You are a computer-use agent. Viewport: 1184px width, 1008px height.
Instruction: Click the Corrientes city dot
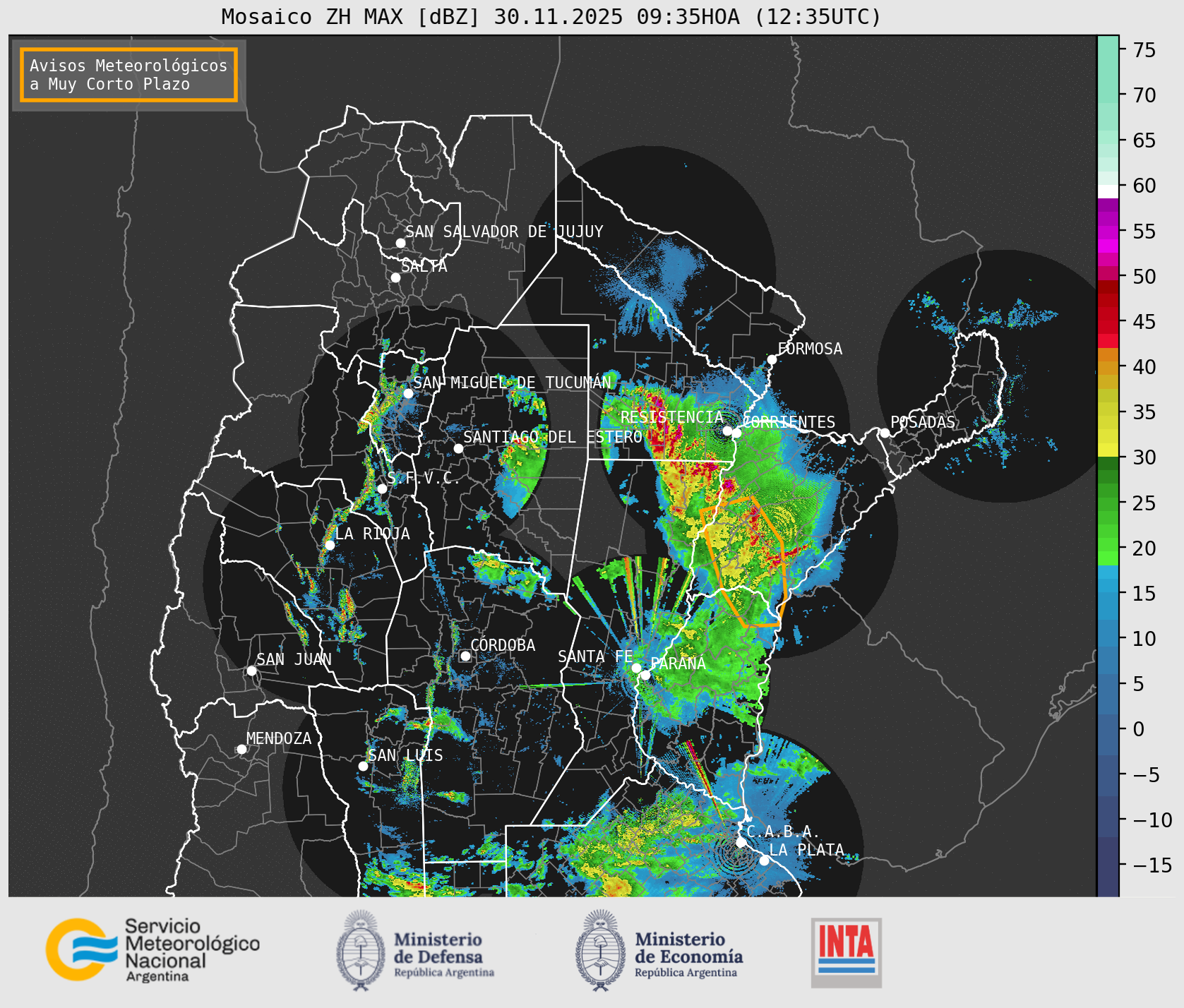click(x=736, y=433)
